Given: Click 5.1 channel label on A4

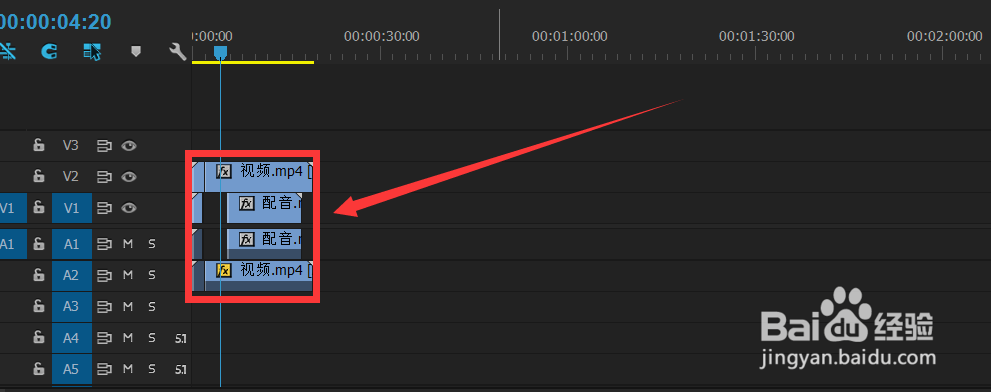Looking at the screenshot, I should (x=181, y=339).
